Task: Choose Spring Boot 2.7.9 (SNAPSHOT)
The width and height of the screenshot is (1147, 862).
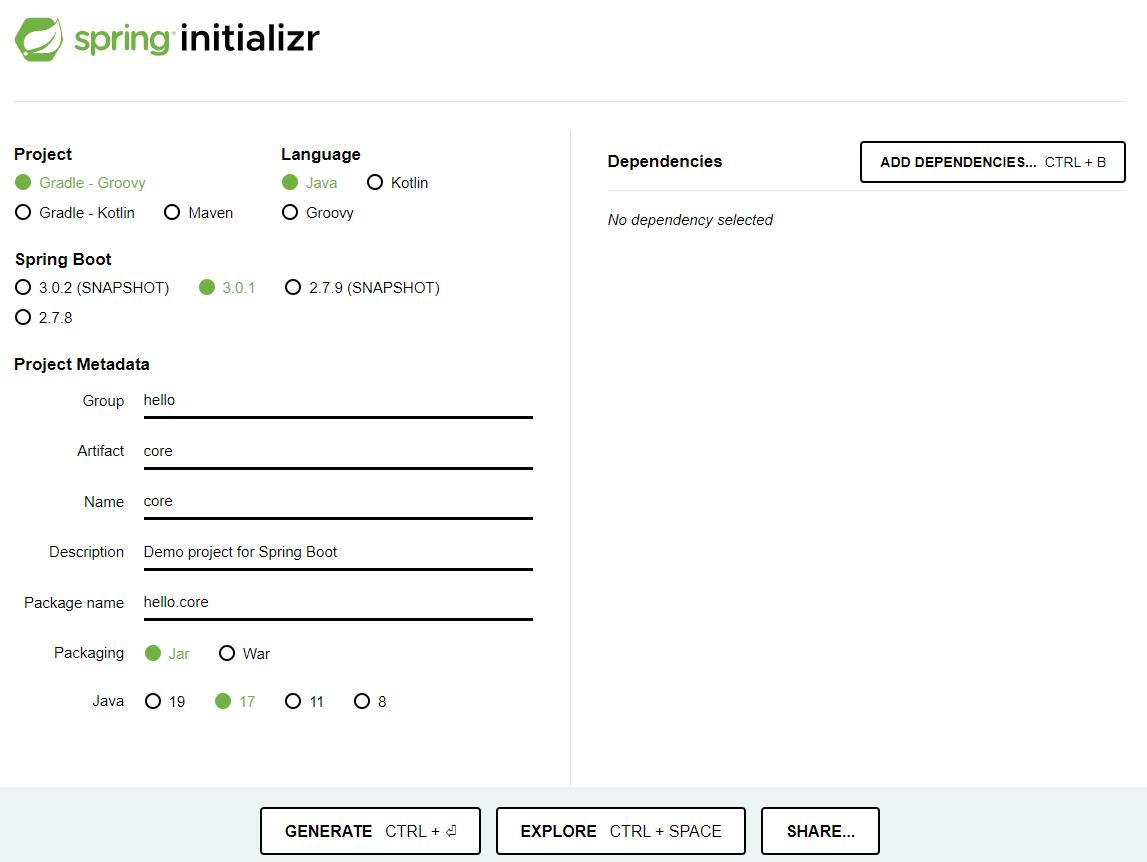Action: [x=363, y=288]
